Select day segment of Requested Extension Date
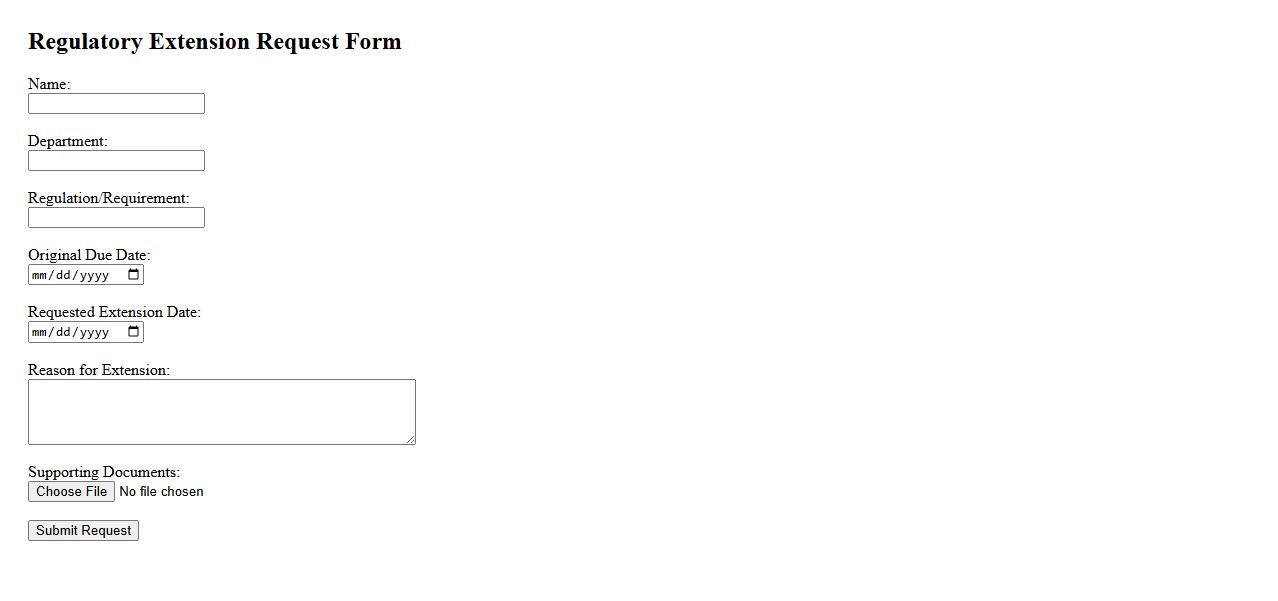The width and height of the screenshot is (1278, 601). 62,332
